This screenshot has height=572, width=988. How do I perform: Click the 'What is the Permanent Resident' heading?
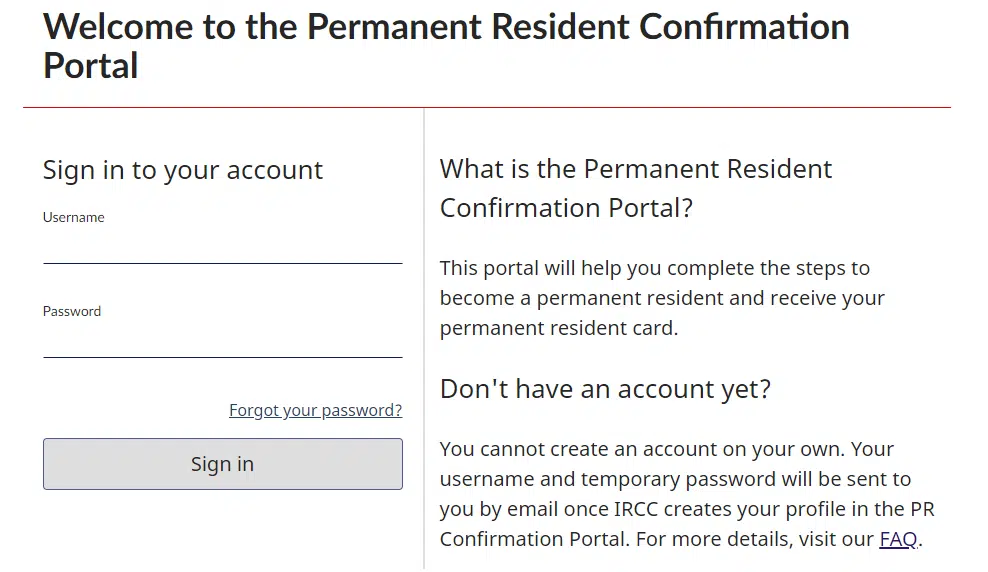(x=636, y=169)
